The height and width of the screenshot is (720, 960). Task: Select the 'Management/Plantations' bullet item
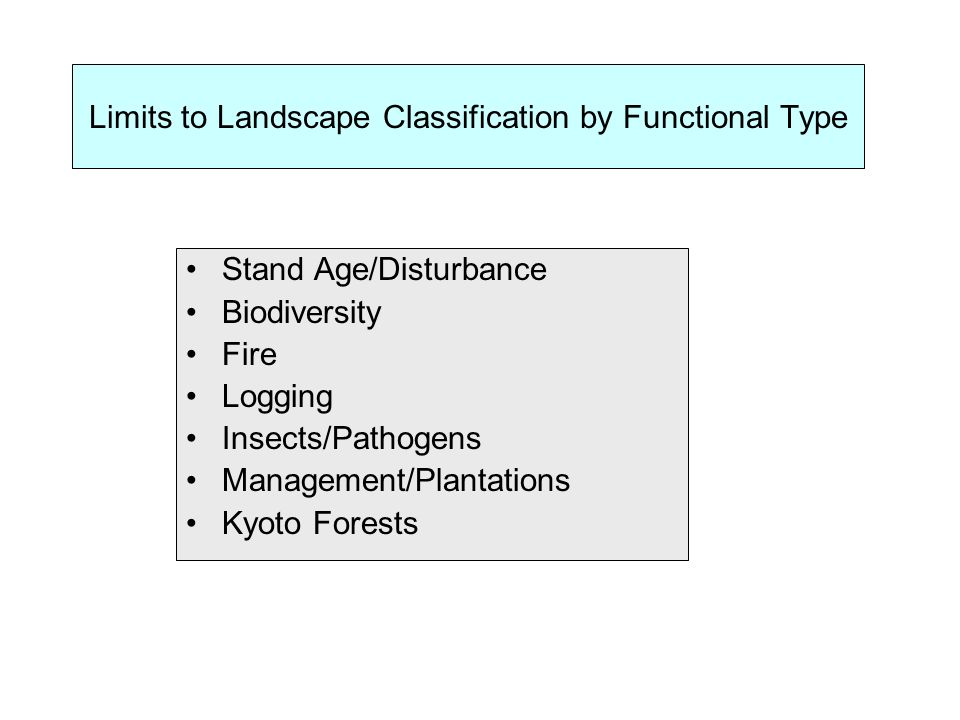click(x=396, y=481)
